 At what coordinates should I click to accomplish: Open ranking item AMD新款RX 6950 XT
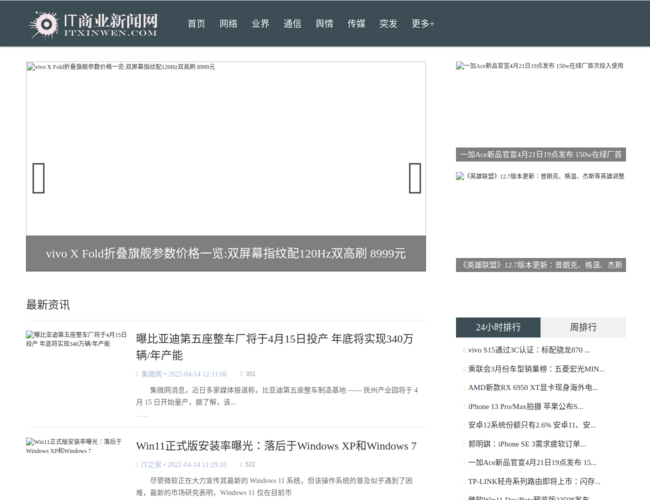coord(533,388)
